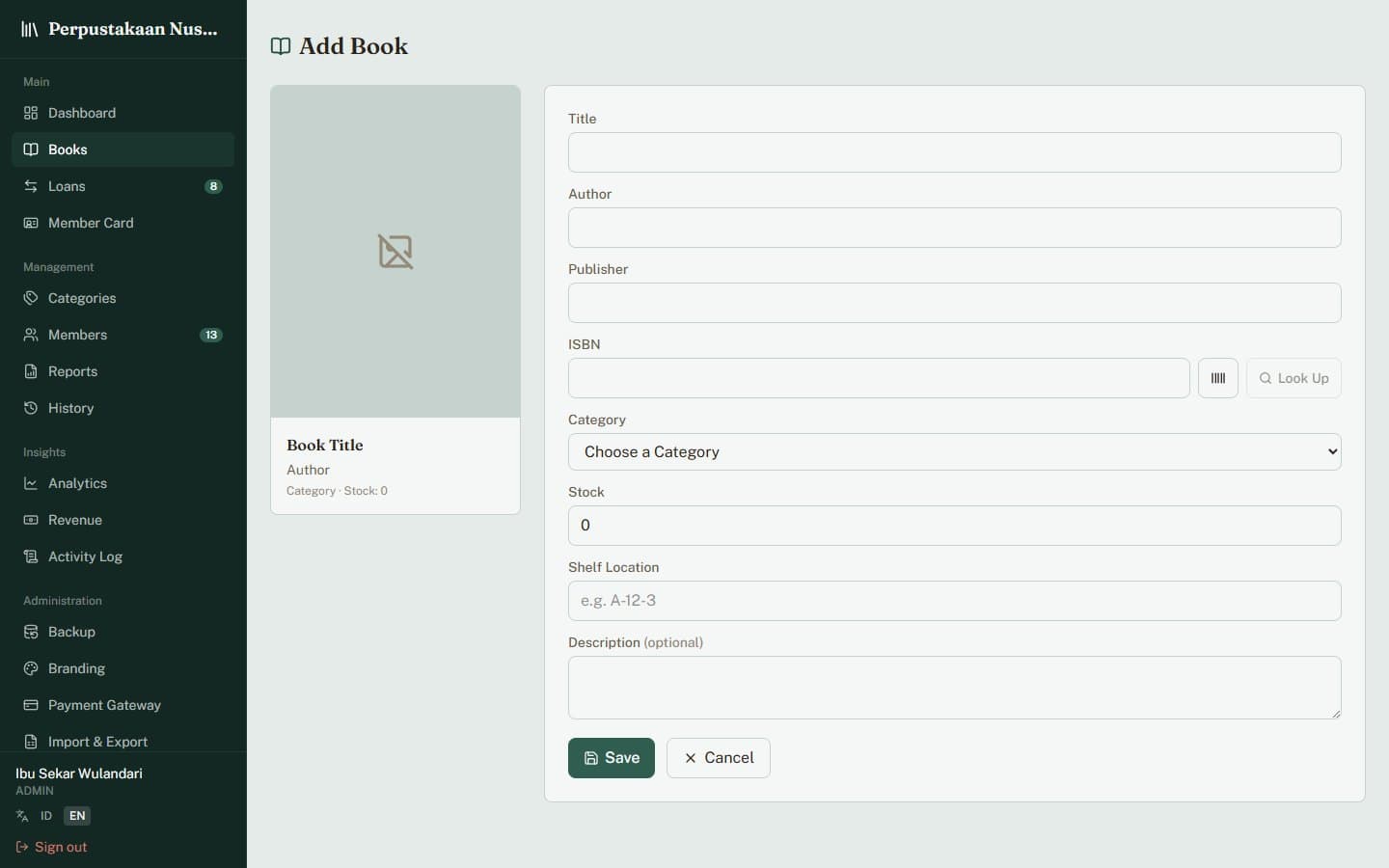This screenshot has width=1389, height=868.
Task: Navigate to Analytics
Action: pos(123,483)
